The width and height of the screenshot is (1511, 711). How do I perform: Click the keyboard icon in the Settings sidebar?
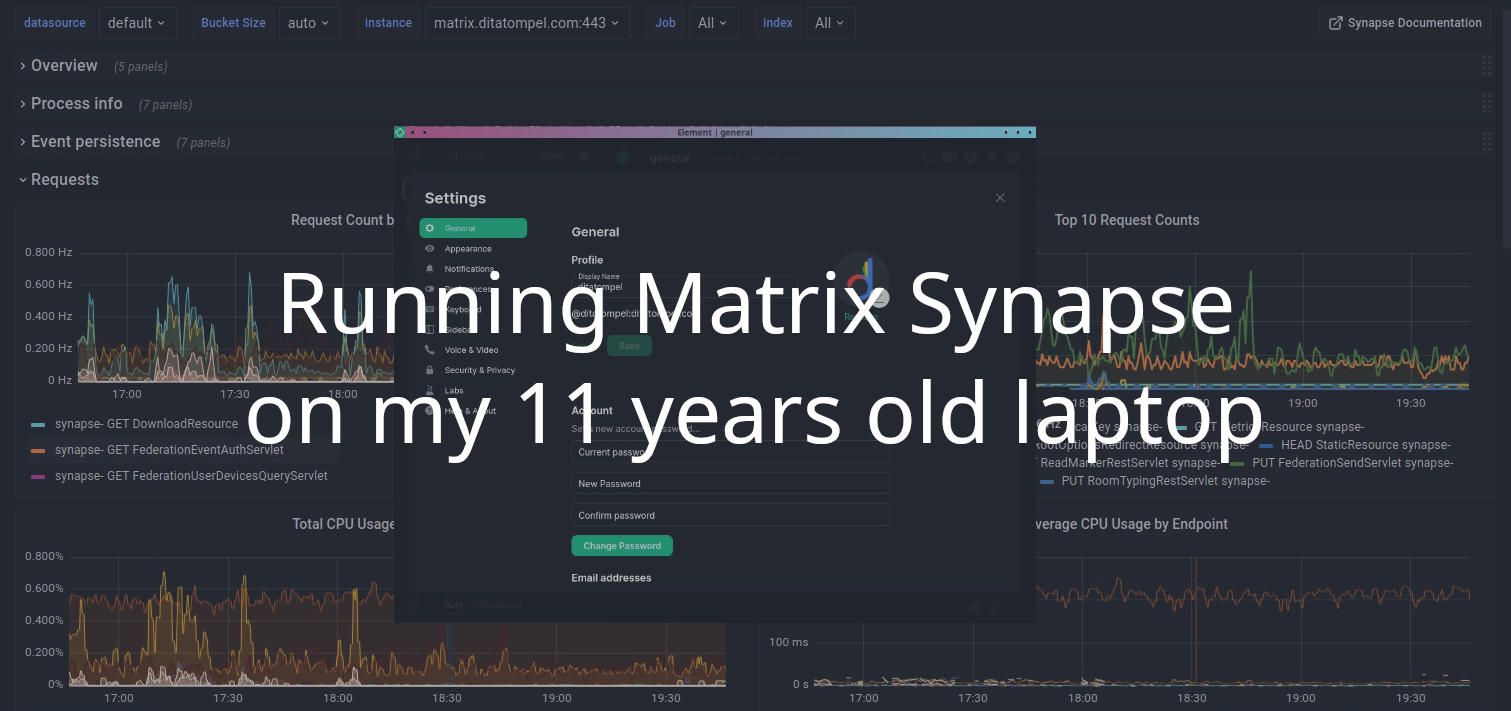click(430, 310)
